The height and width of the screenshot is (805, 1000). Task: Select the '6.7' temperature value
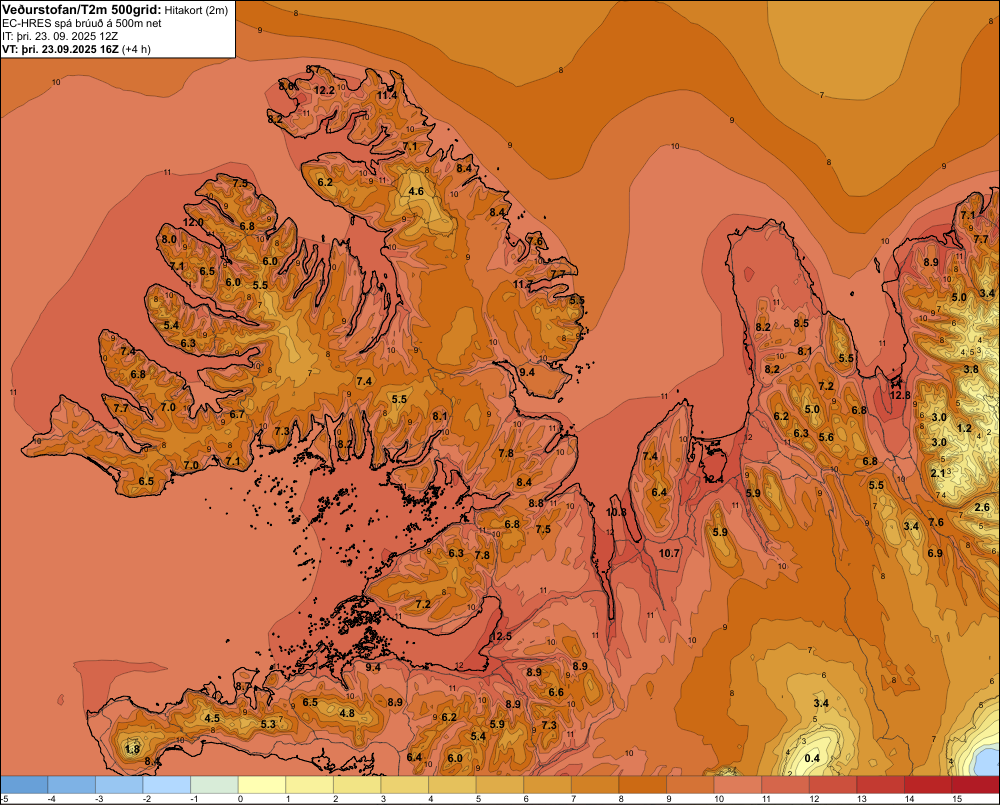click(237, 414)
